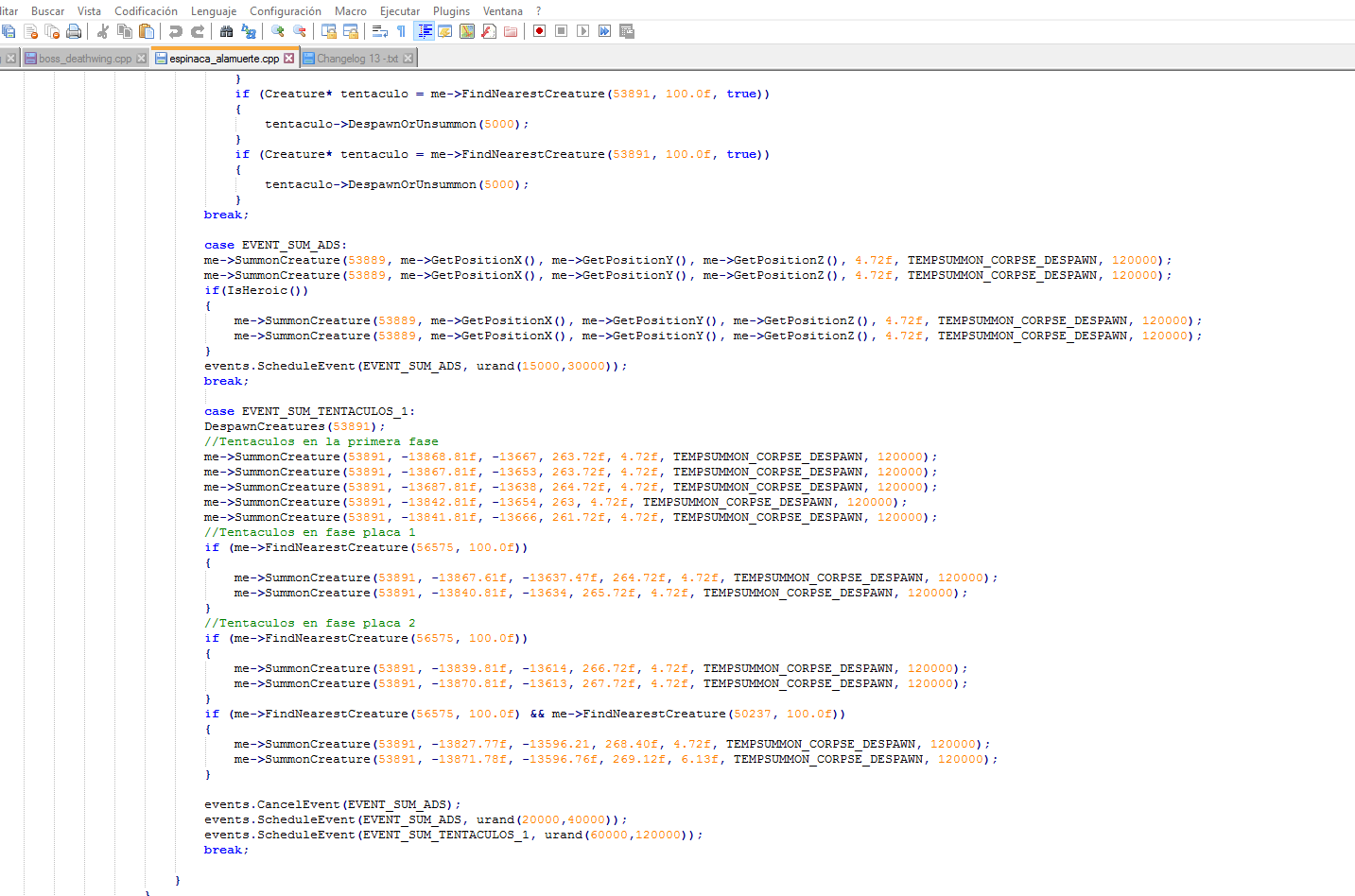Toggle word wrap in the editor
The image size is (1355, 896).
[379, 31]
